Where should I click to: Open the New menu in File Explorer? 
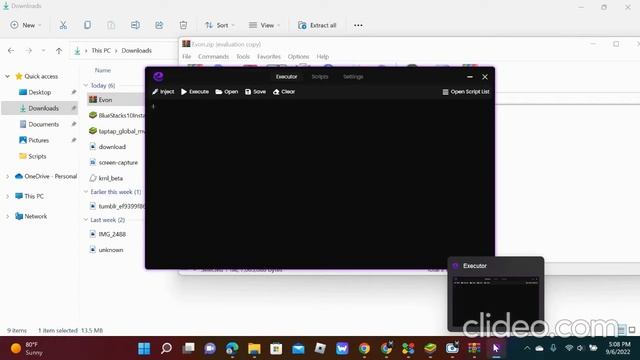[x=26, y=25]
